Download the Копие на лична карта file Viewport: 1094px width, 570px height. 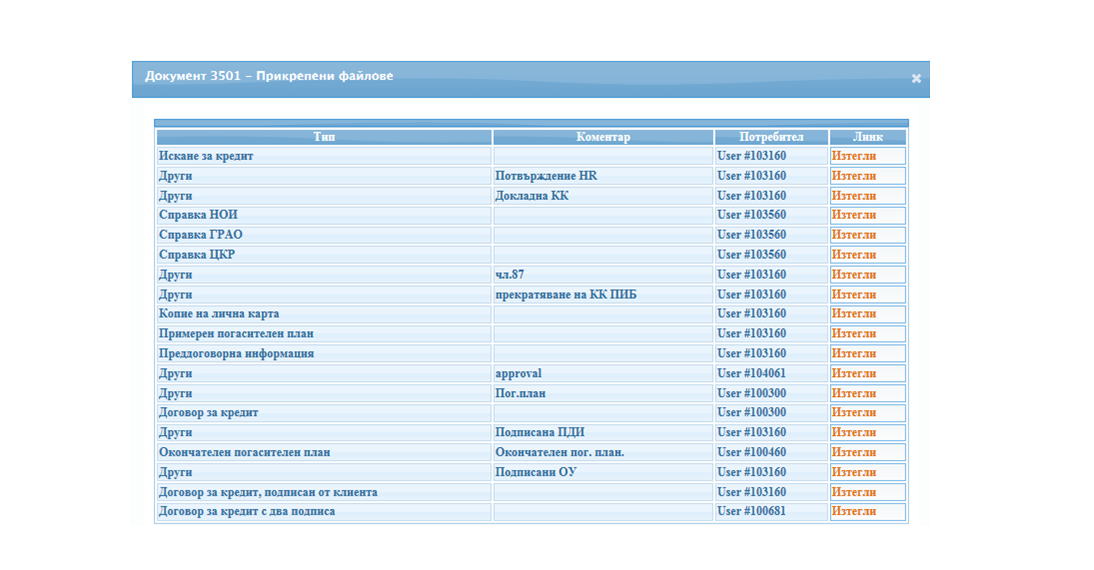pos(853,314)
